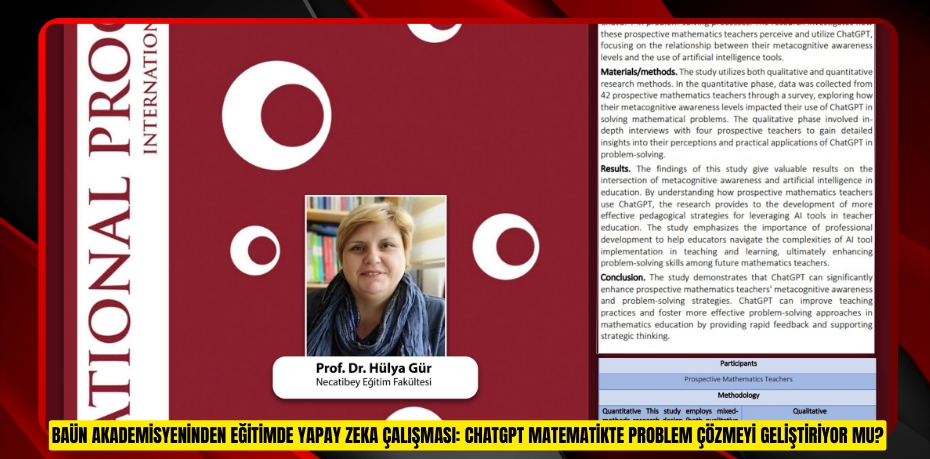
Task: Click the large vertical "ATIONAL PROC" text
Action: pyautogui.click(x=108, y=222)
